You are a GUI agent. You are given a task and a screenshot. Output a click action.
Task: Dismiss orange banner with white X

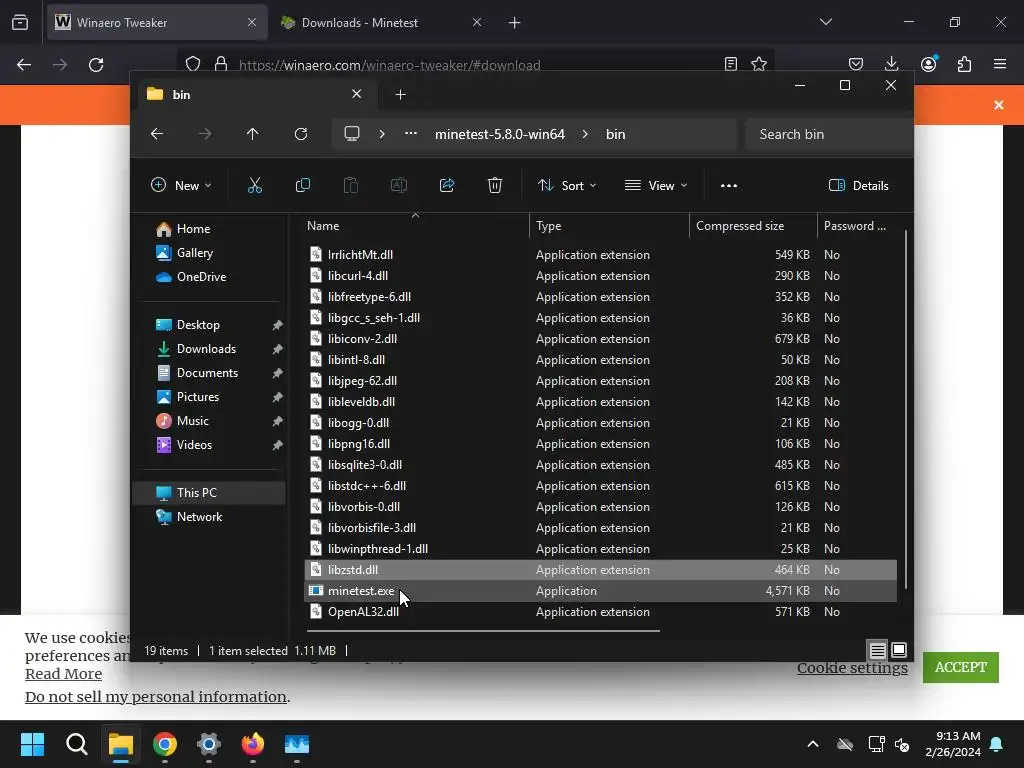coord(999,105)
